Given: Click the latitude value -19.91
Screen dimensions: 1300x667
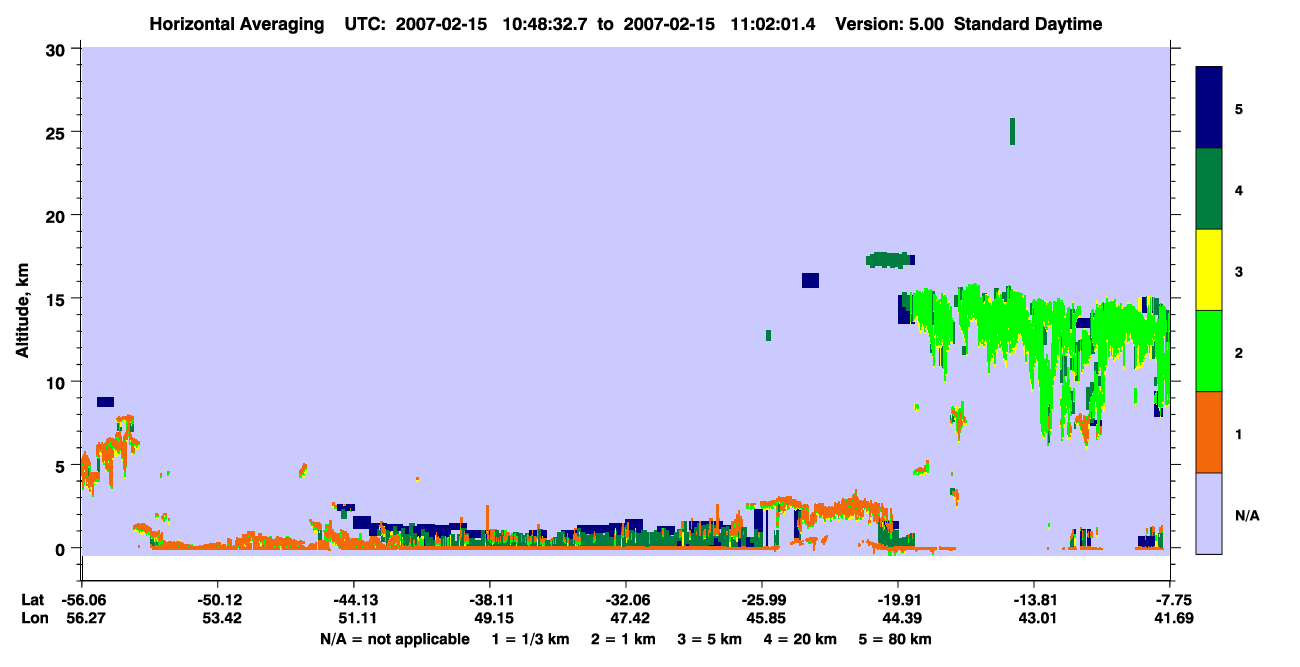Looking at the screenshot, I should (898, 600).
